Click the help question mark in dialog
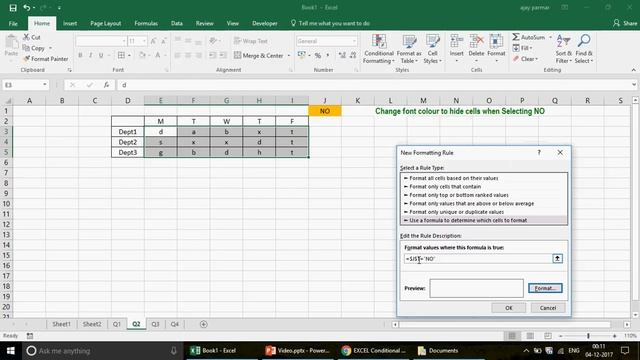 [539, 152]
